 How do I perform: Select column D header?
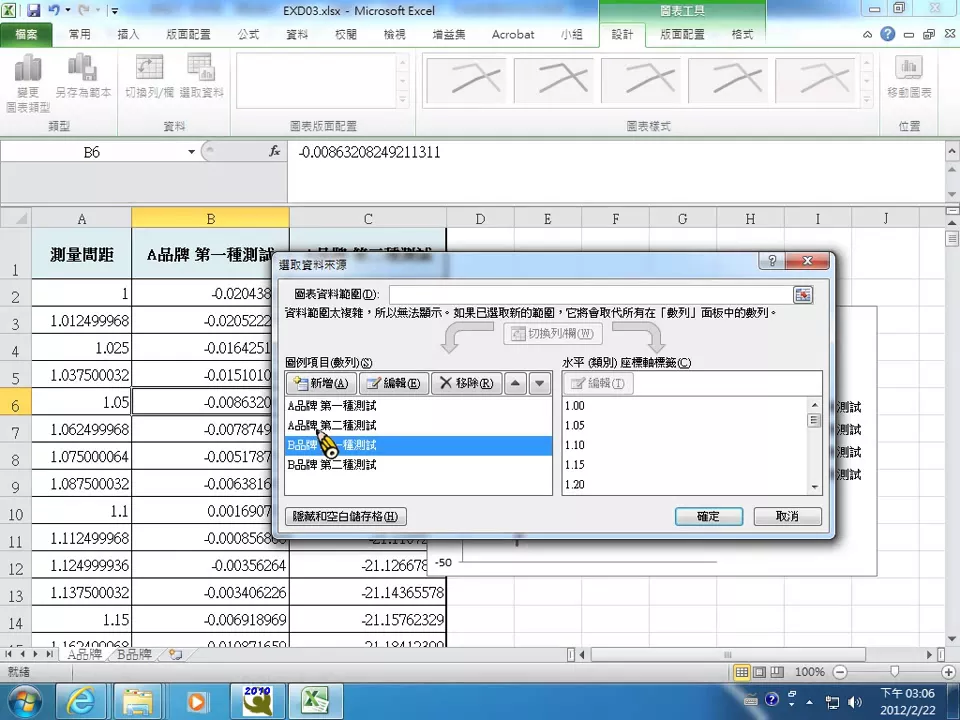pyautogui.click(x=480, y=219)
